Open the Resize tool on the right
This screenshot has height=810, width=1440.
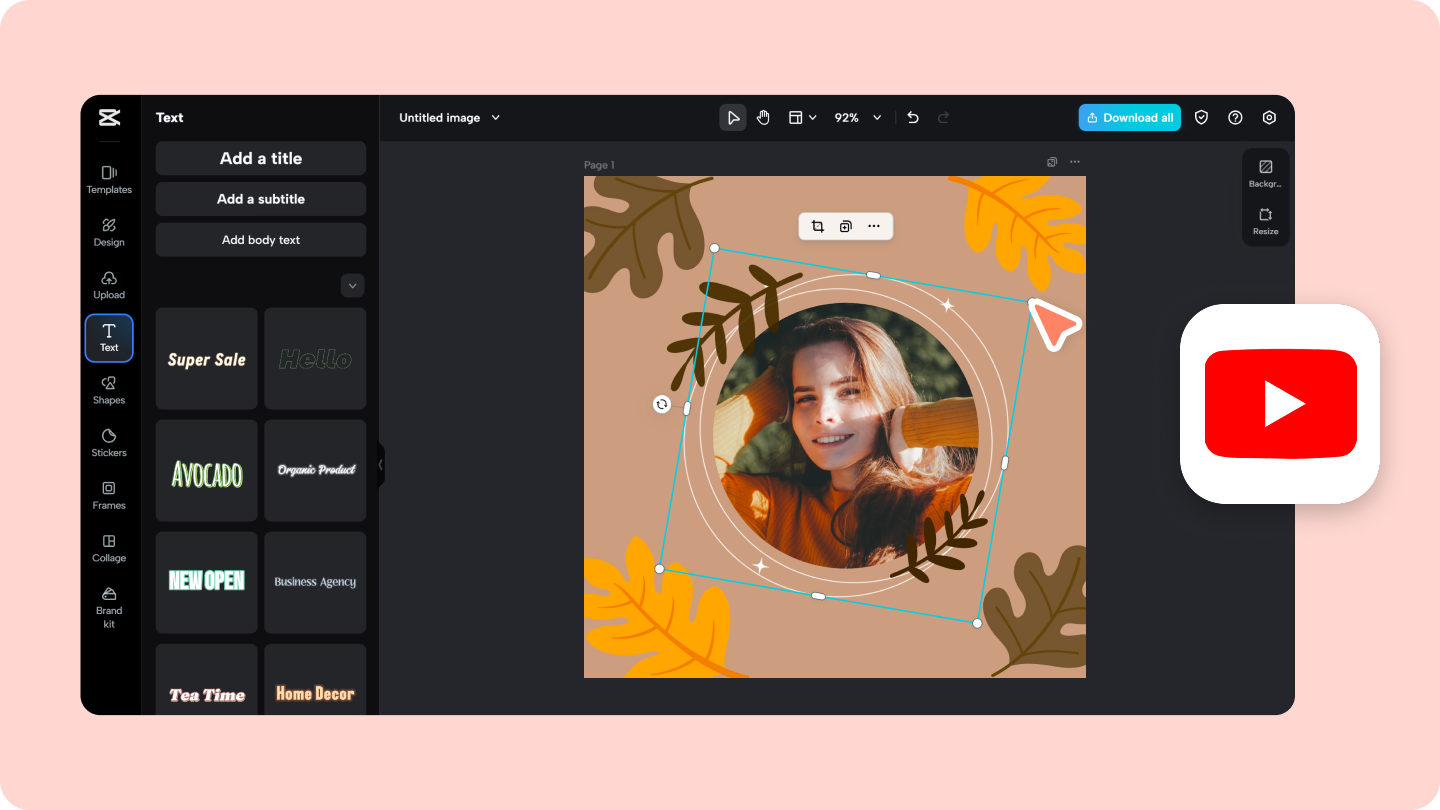(x=1266, y=222)
